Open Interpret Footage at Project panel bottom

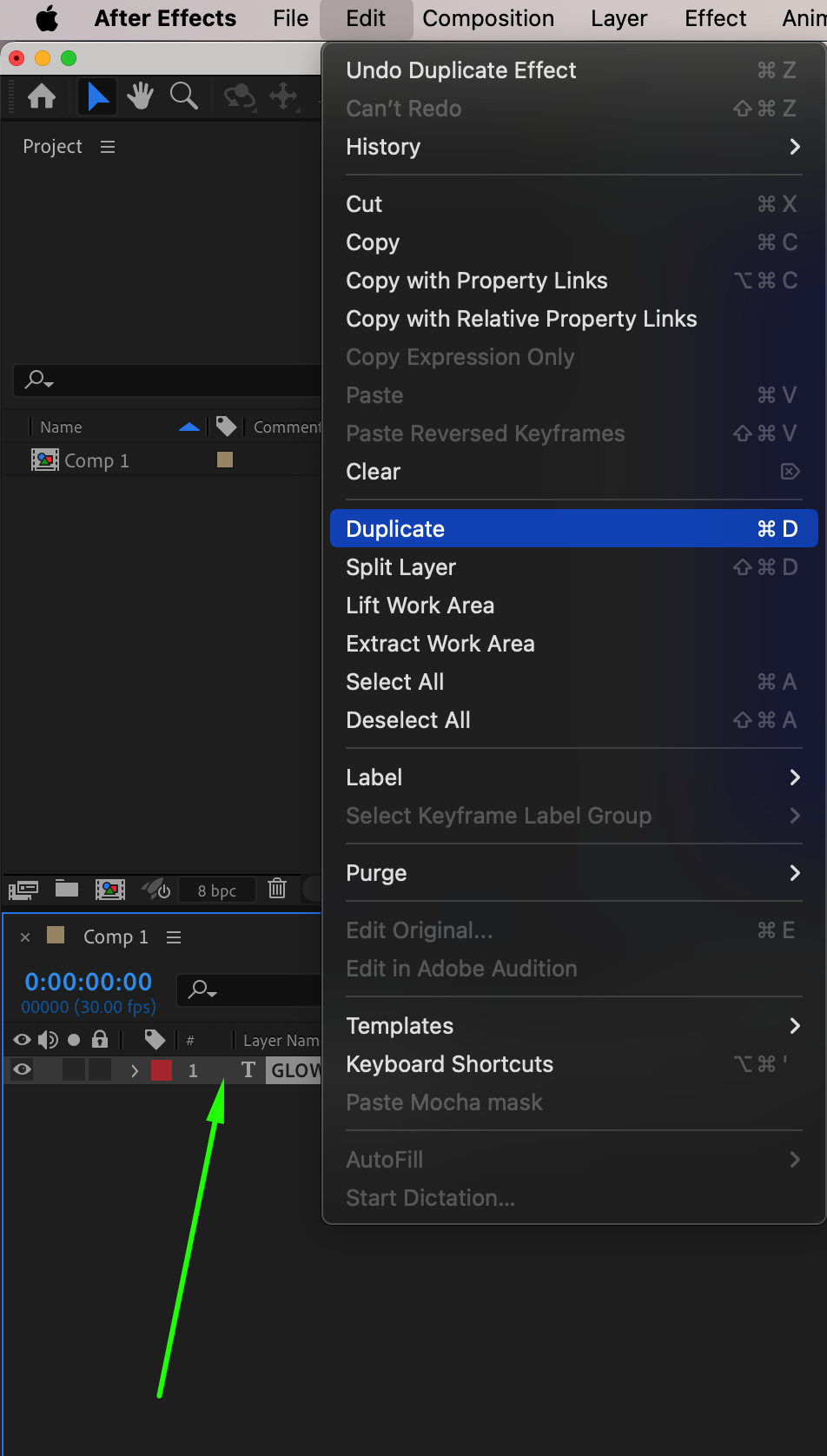tap(23, 890)
